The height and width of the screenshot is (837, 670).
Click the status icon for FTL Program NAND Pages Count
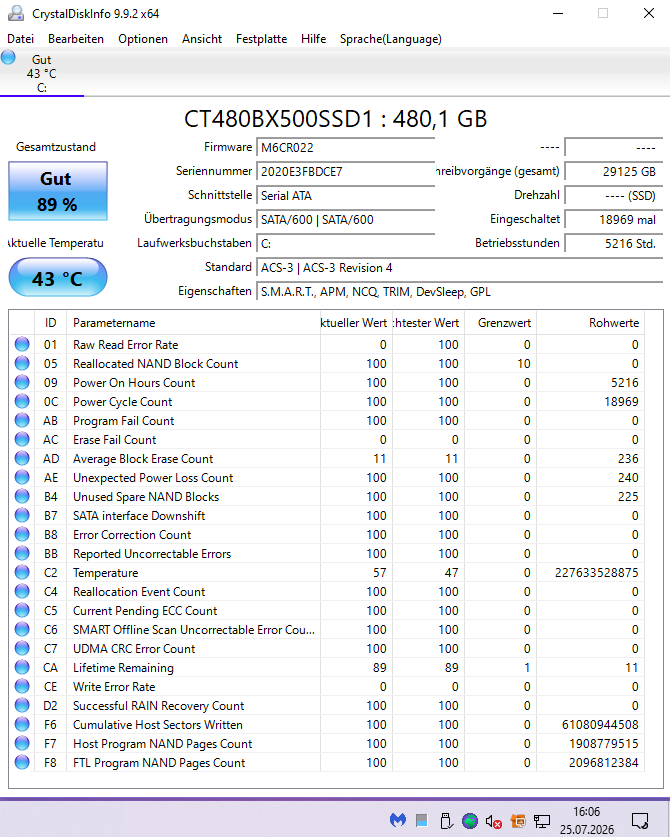(x=22, y=762)
